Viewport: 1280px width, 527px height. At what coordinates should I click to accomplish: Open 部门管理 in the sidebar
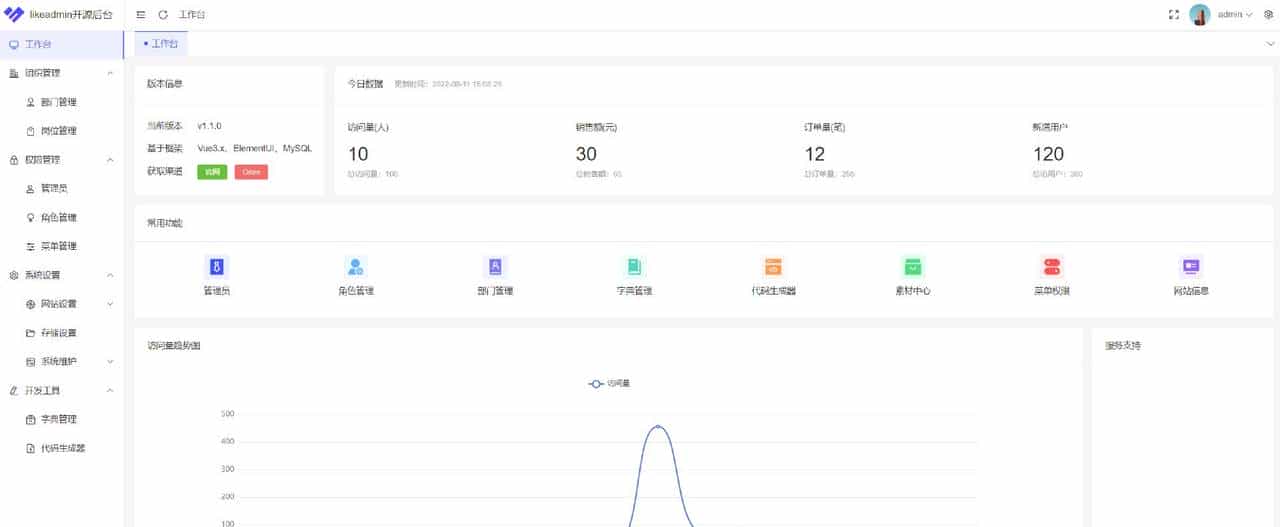62,102
